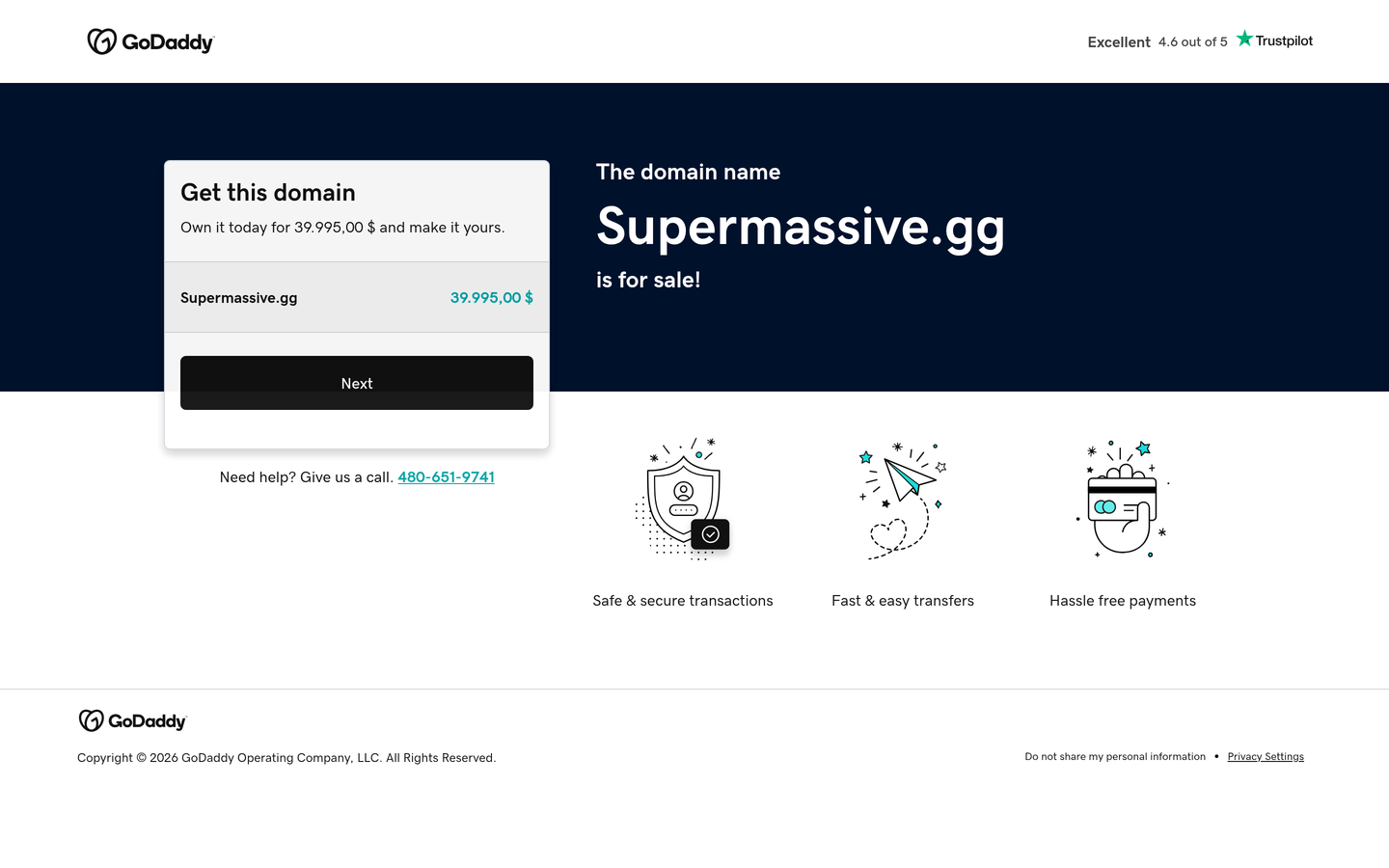Click the 4.6 out of 5 score
Screen dimensions: 1389x868
pos(1193,42)
